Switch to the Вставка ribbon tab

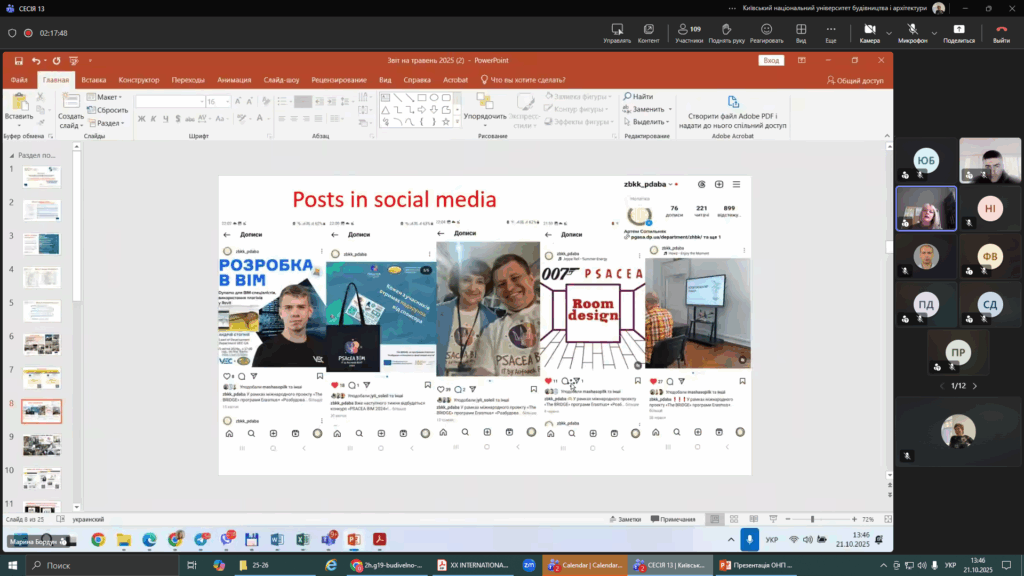94,80
